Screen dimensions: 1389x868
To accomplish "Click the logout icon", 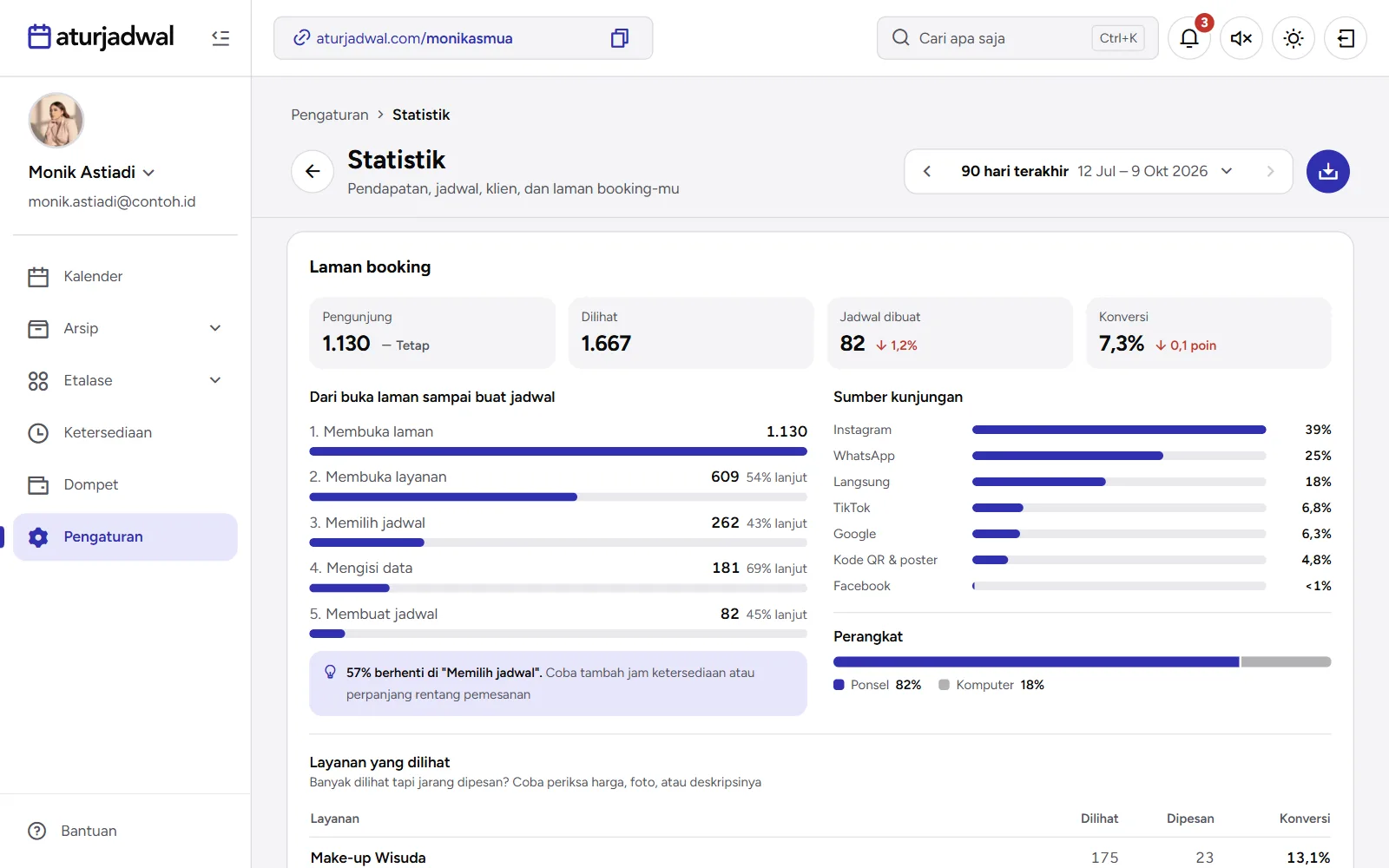I will point(1346,38).
